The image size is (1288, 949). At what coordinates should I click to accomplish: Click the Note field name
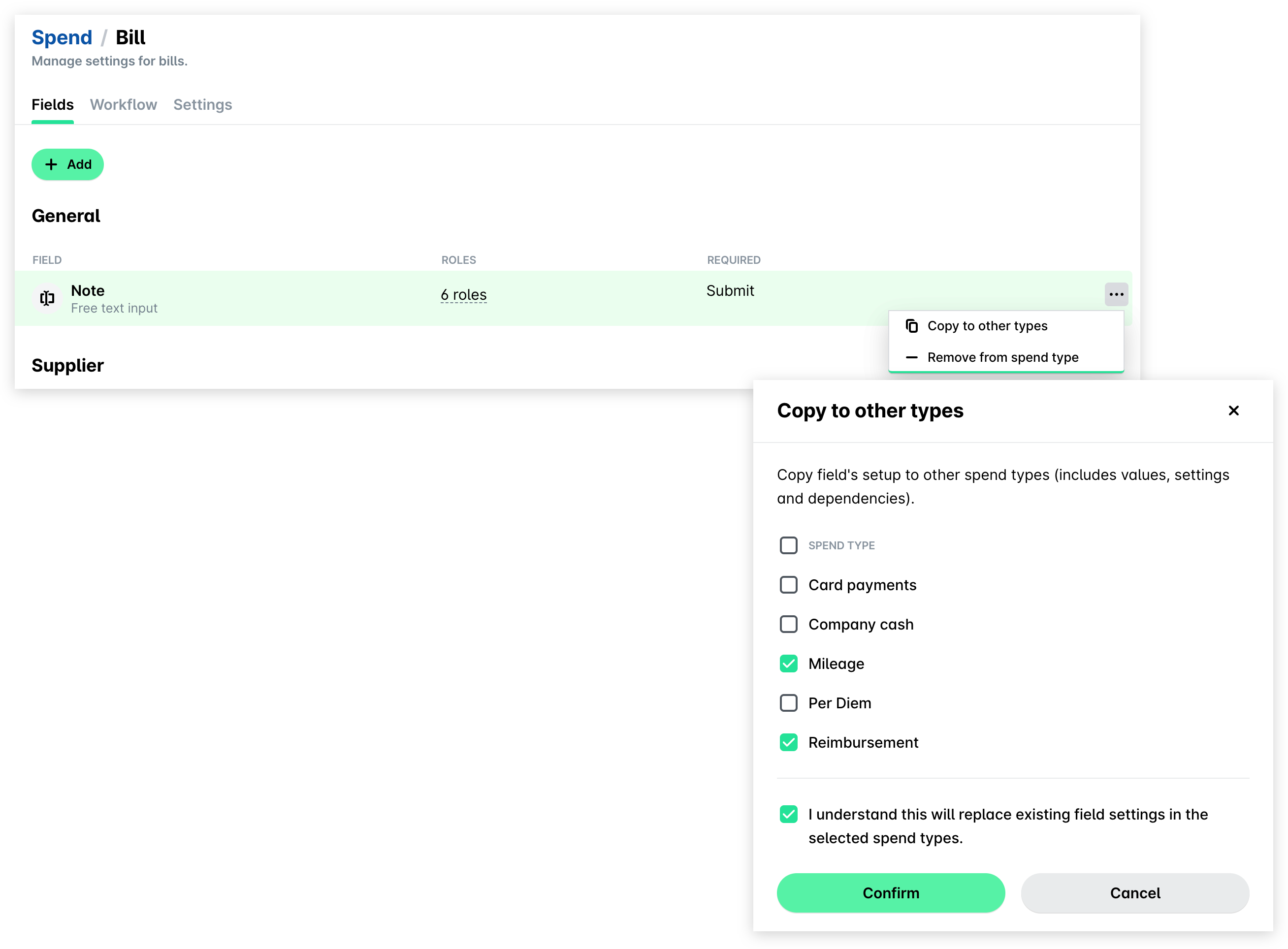tap(87, 291)
